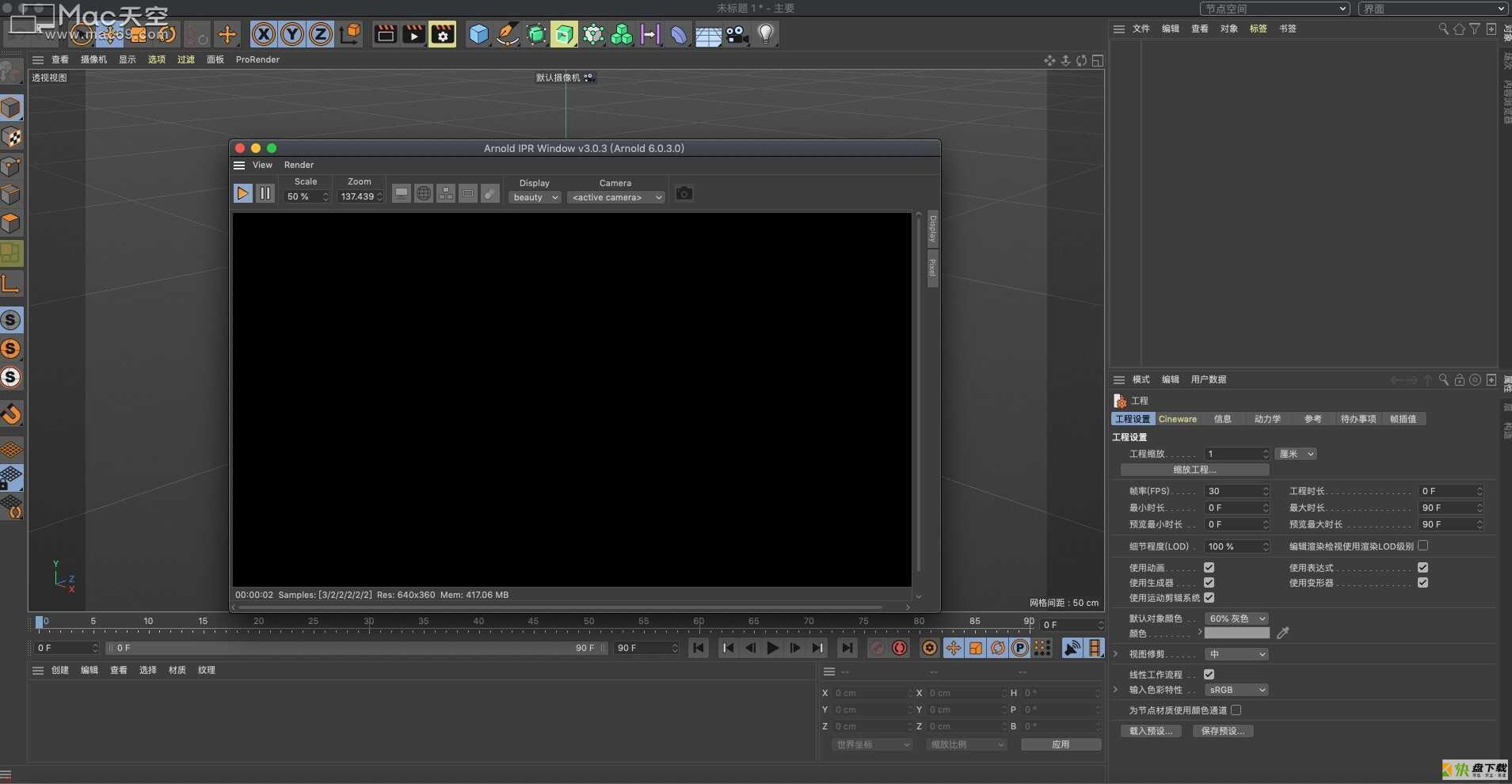Viewport: 1512px width, 784px height.
Task: Click the 载入预设... button
Action: coord(1151,731)
